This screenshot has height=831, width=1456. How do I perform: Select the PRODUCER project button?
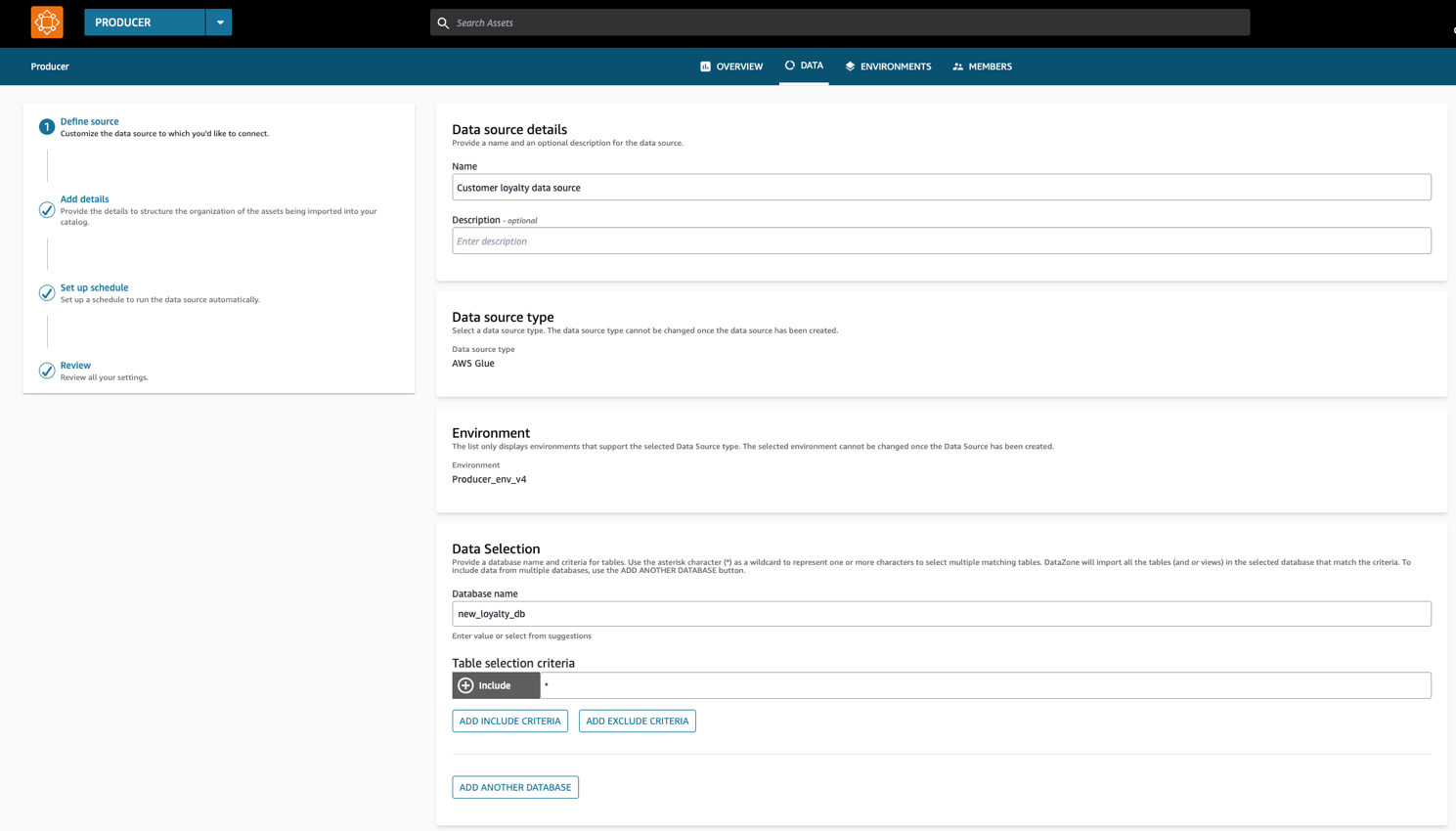point(145,22)
